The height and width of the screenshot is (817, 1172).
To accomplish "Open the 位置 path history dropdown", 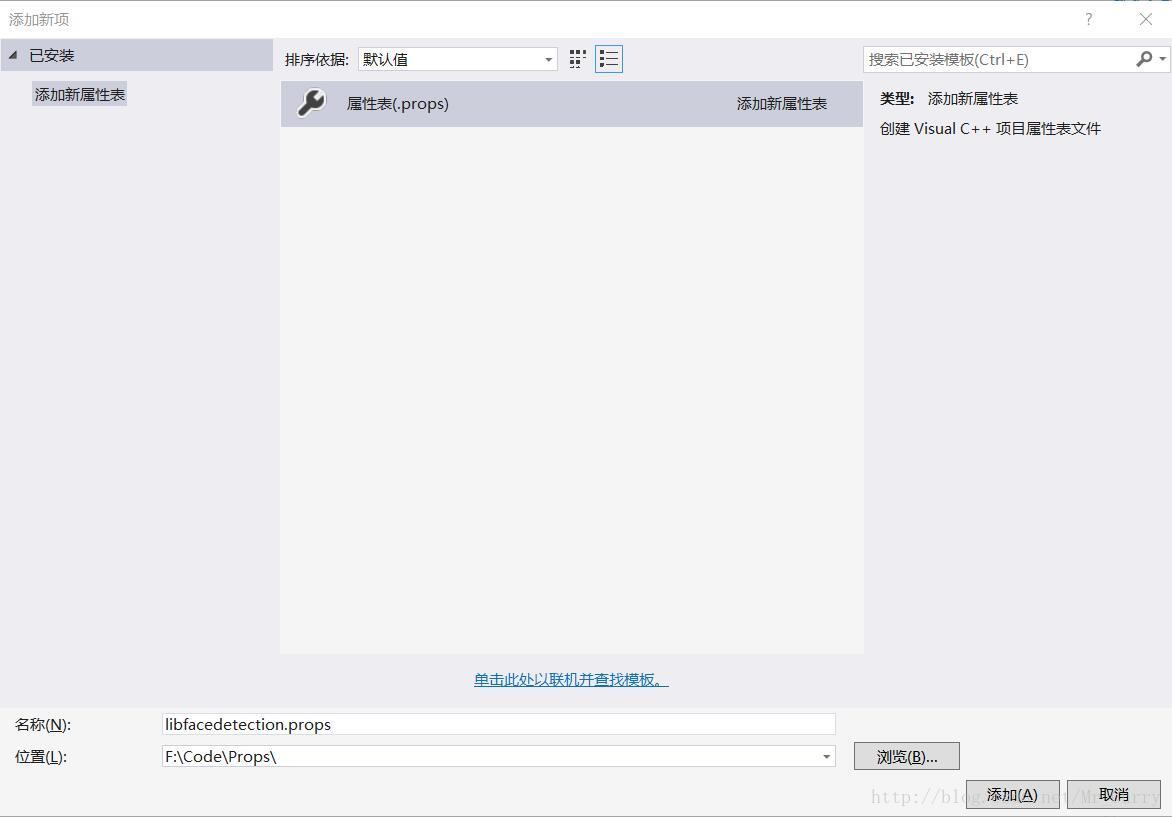I will click(827, 756).
